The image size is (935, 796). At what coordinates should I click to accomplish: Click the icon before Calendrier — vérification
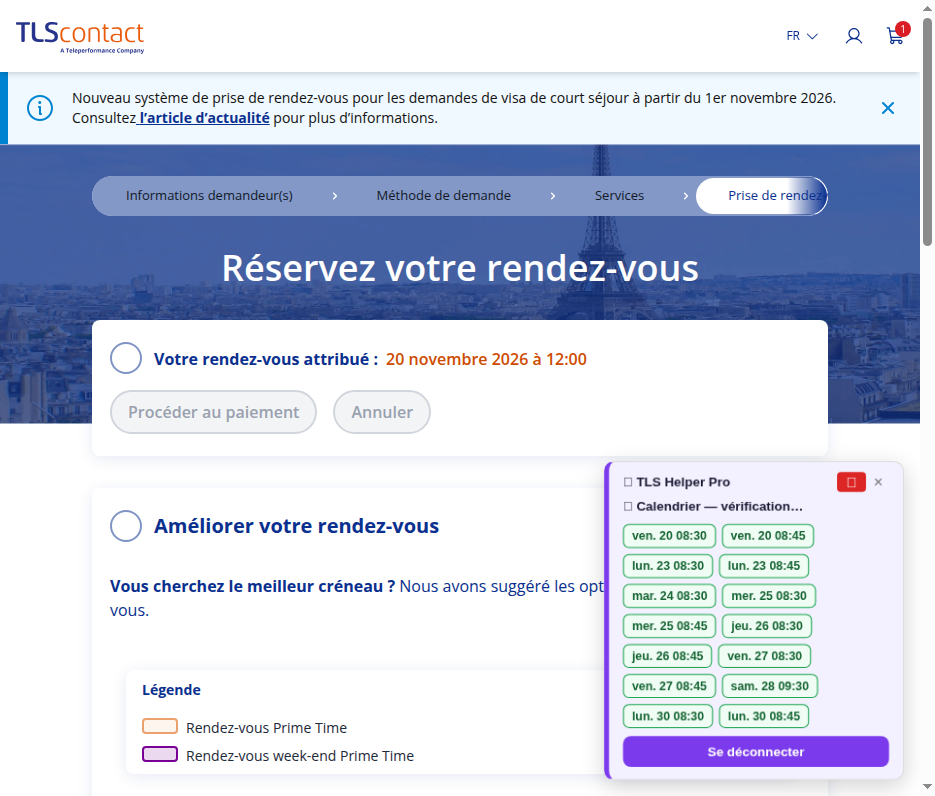click(x=628, y=506)
